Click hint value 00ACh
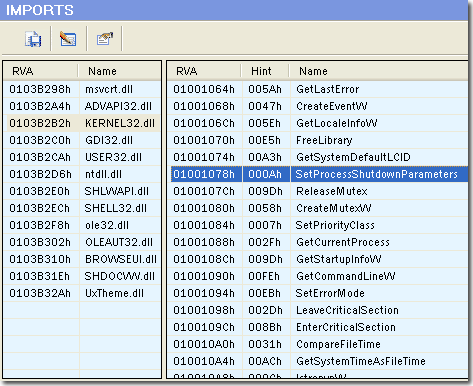 click(265, 361)
